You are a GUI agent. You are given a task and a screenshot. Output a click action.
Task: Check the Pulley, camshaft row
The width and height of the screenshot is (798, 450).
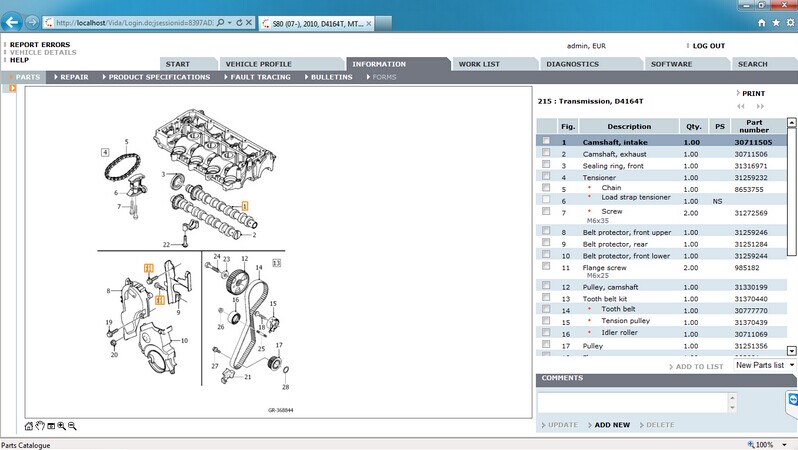pyautogui.click(x=546, y=285)
